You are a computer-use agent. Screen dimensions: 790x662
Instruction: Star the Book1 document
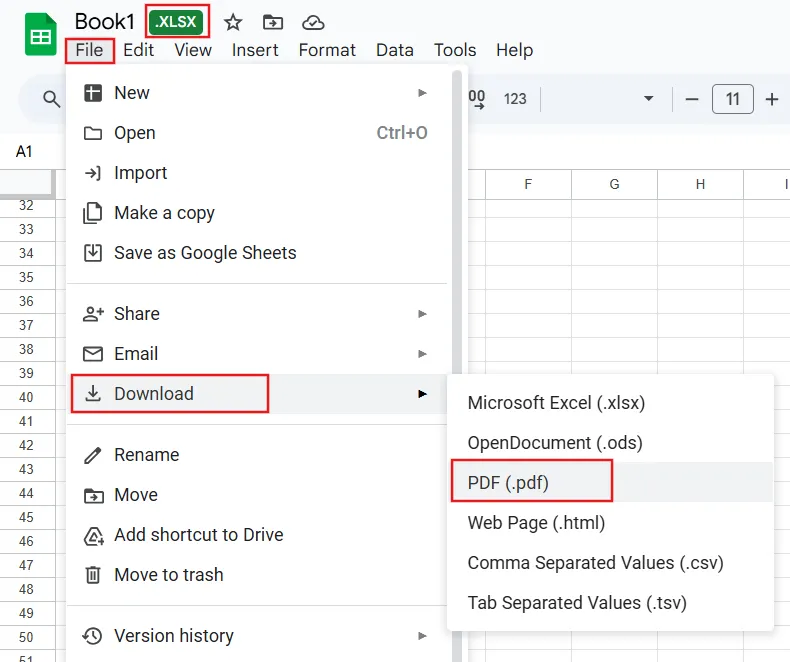[x=233, y=22]
